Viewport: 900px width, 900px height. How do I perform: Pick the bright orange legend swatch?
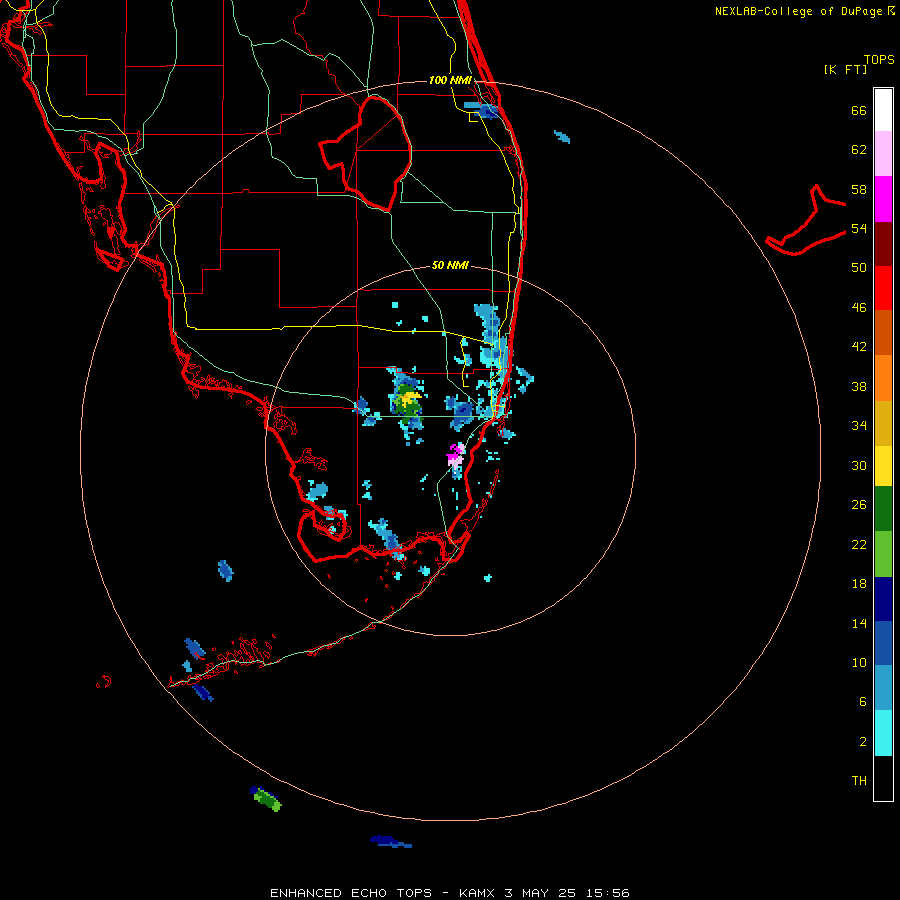[883, 378]
